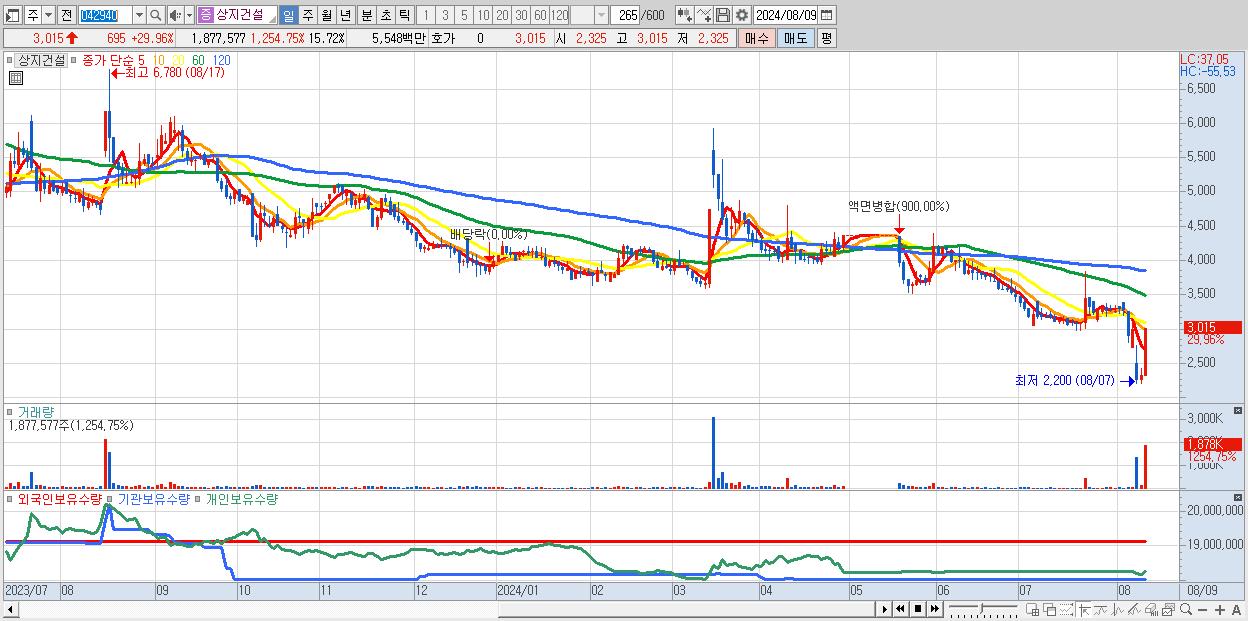Screen dimensions: 1248x621
Task: Select the 틱 (tick) period
Action: [404, 15]
